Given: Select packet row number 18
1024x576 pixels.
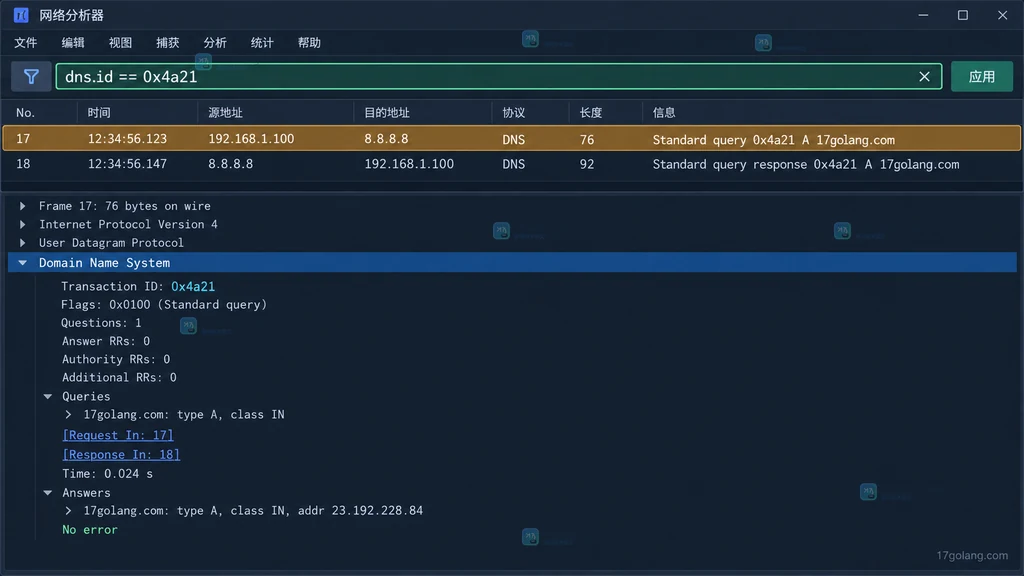Looking at the screenshot, I should (511, 164).
